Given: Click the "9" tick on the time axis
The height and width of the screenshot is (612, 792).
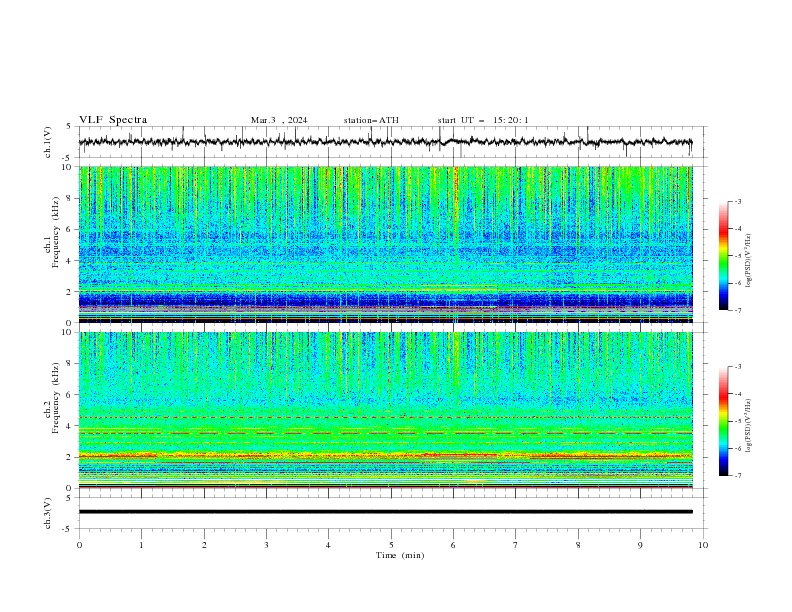Looking at the screenshot, I should point(640,545).
